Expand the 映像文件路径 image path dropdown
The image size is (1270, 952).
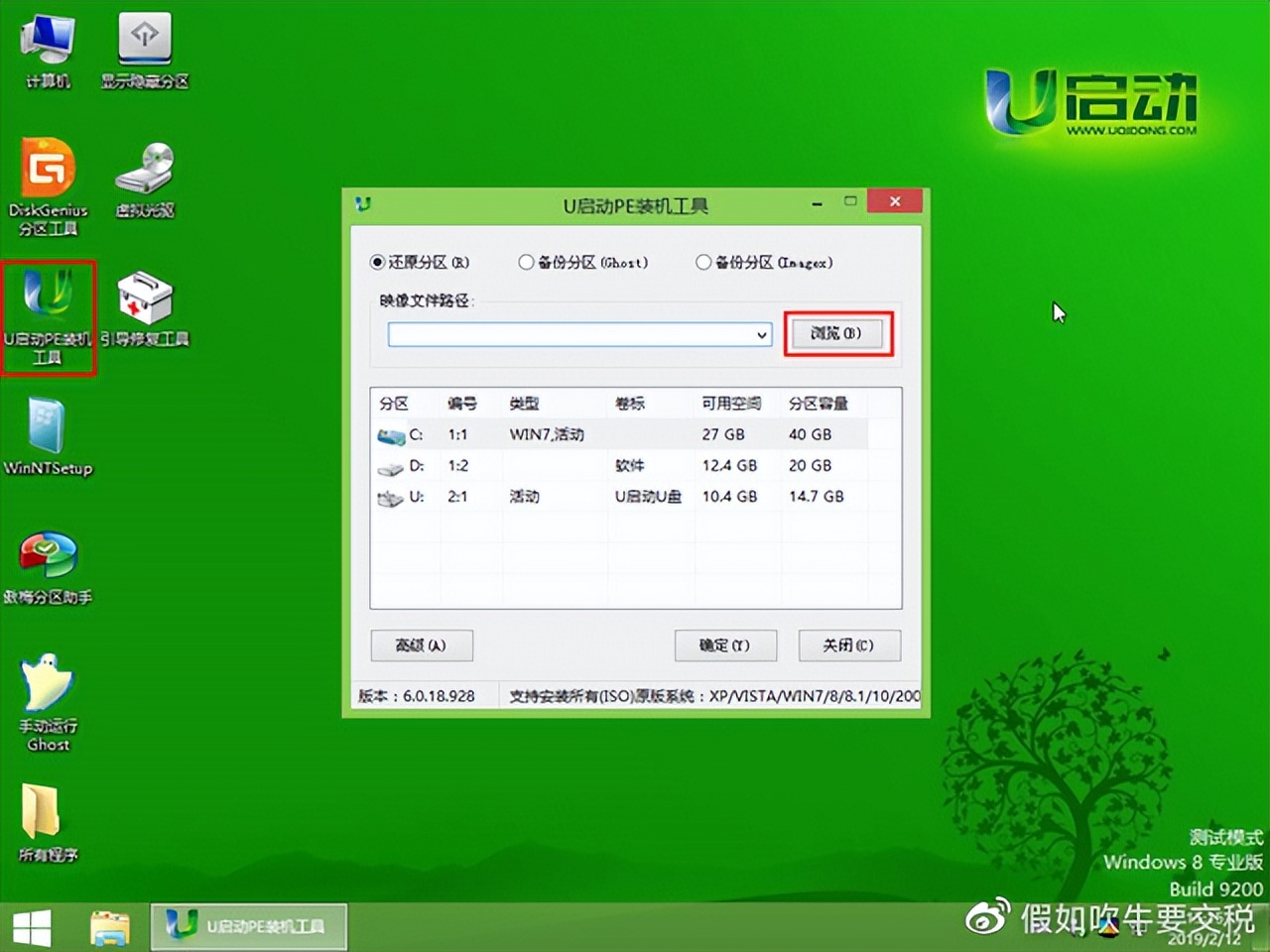click(760, 334)
